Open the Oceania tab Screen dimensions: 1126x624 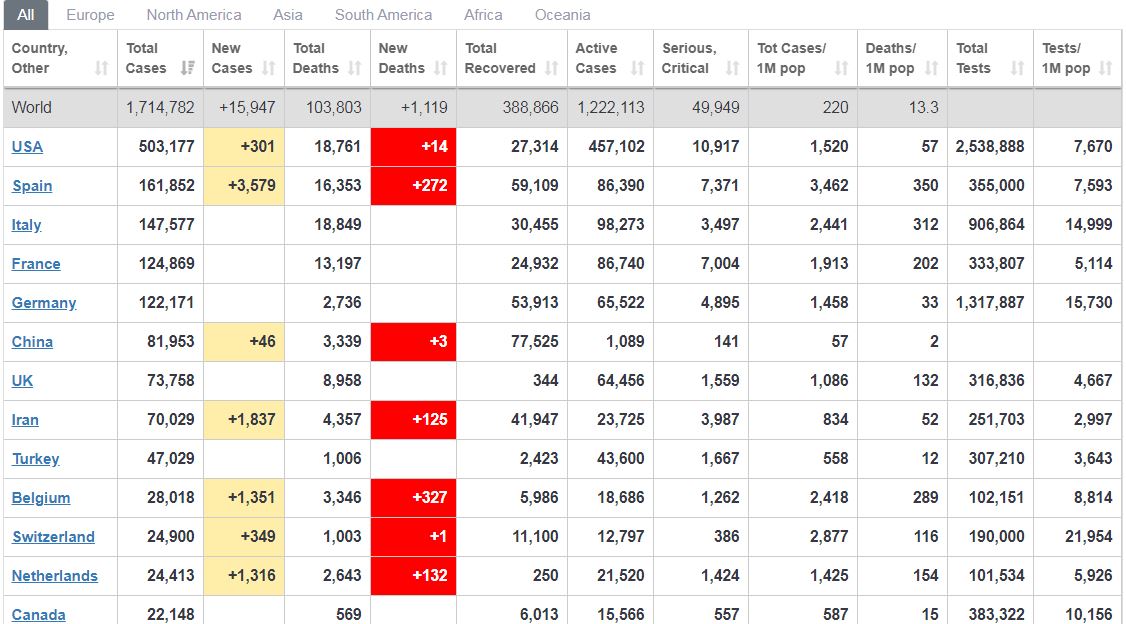pos(562,15)
